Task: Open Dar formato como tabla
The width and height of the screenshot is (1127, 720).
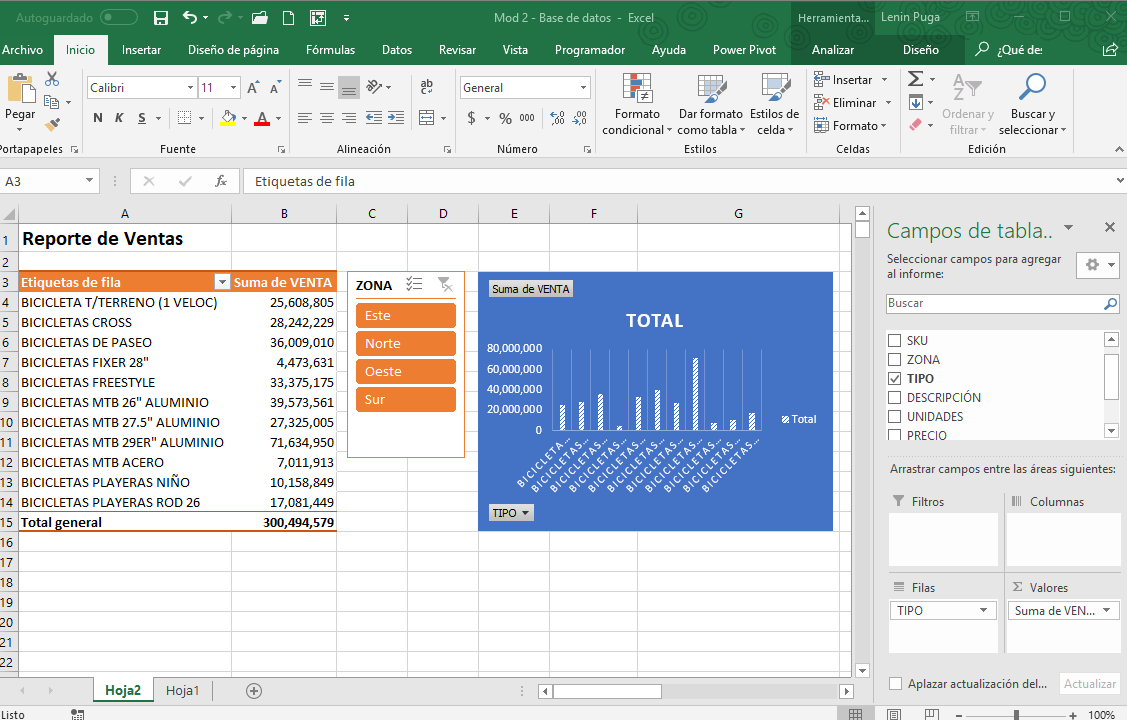Action: click(710, 104)
